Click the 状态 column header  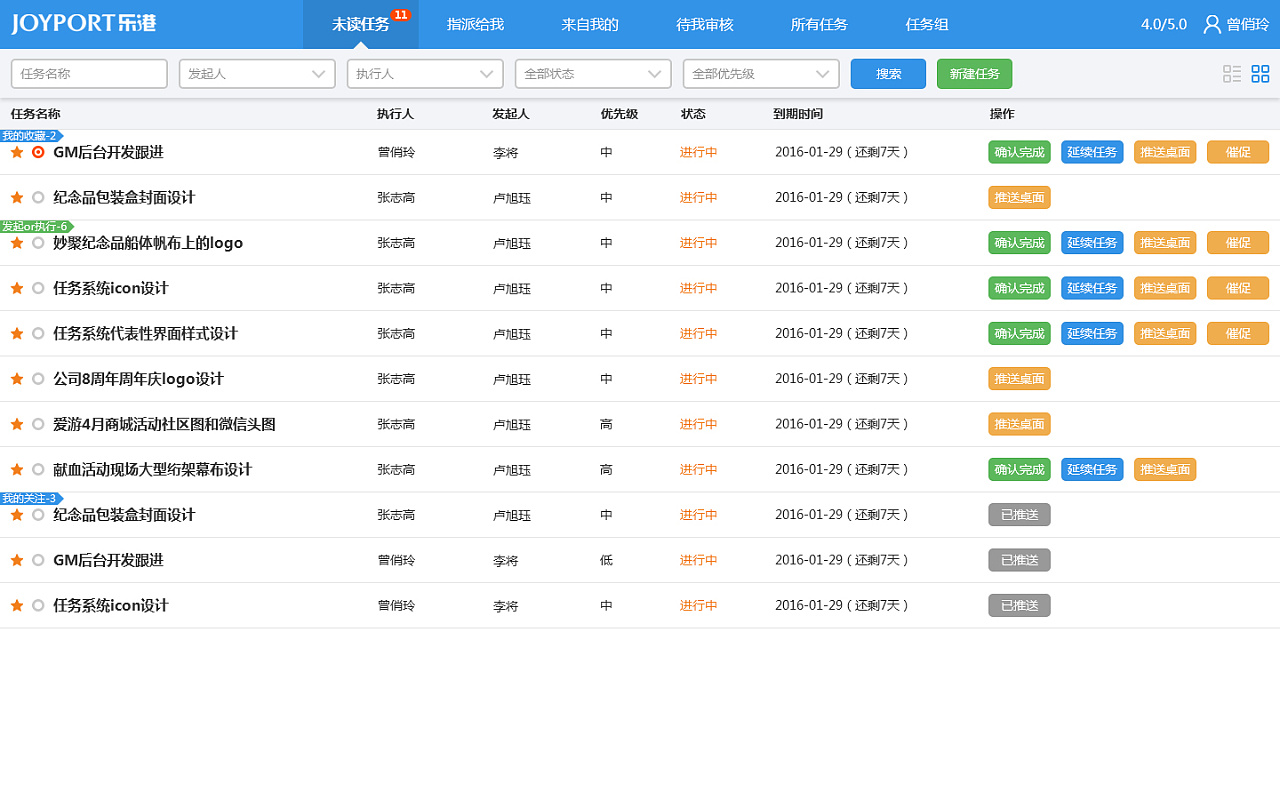[x=693, y=114]
